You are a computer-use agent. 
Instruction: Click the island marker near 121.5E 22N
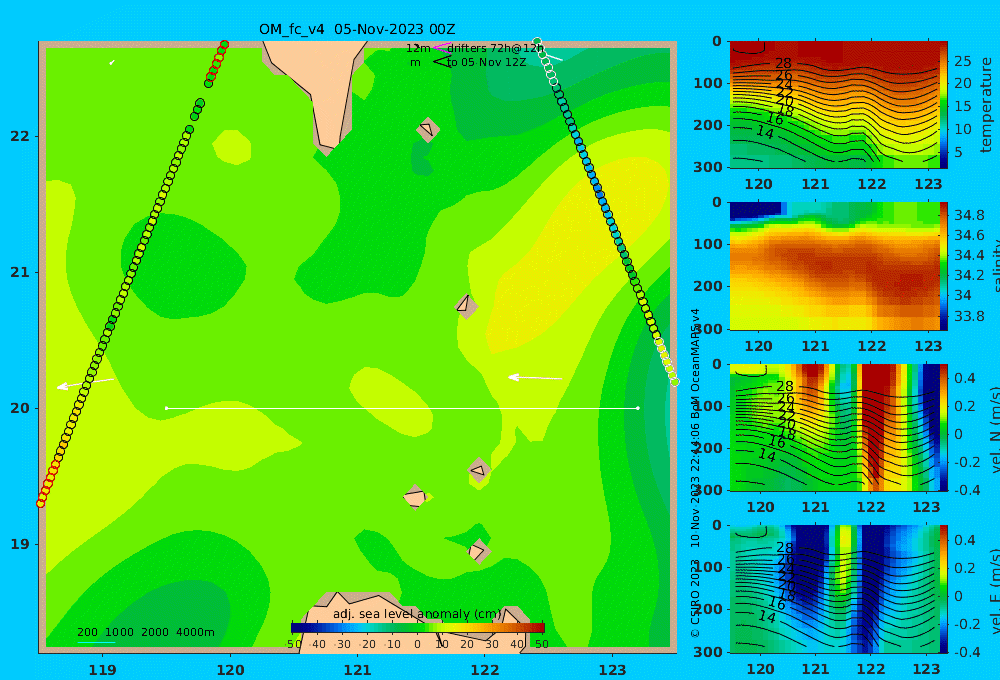coord(428,130)
